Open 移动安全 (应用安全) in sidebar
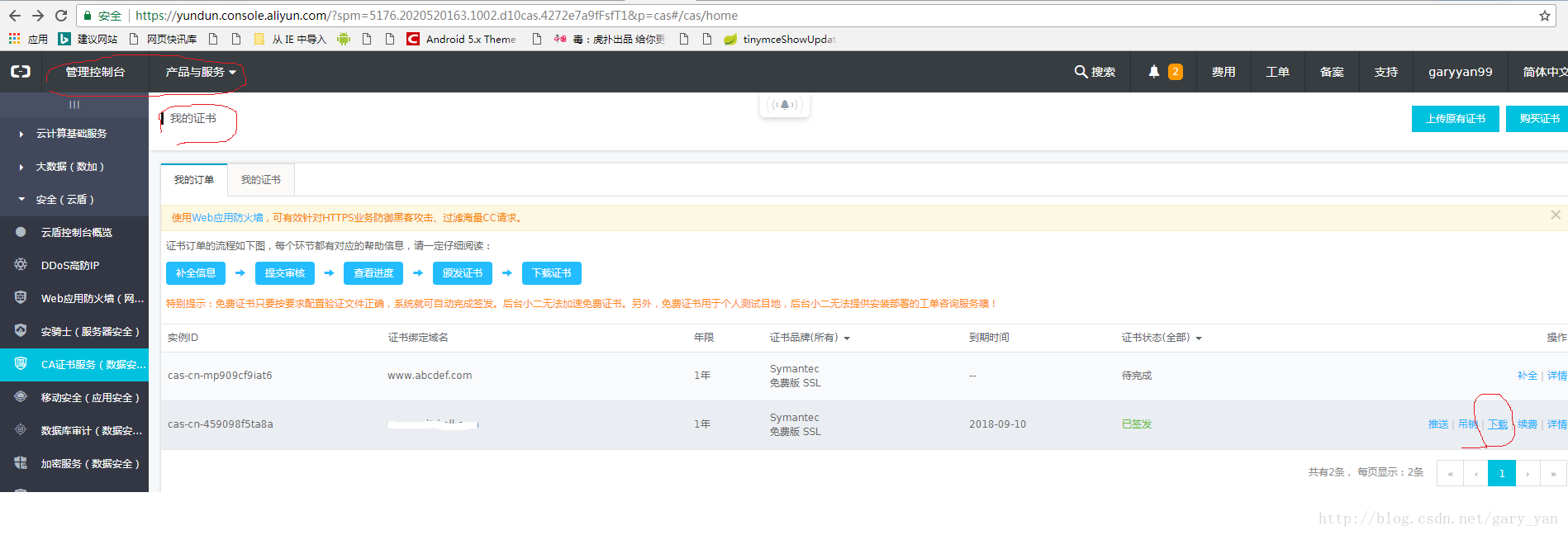Screen dimensions: 1568x535 coord(74,398)
